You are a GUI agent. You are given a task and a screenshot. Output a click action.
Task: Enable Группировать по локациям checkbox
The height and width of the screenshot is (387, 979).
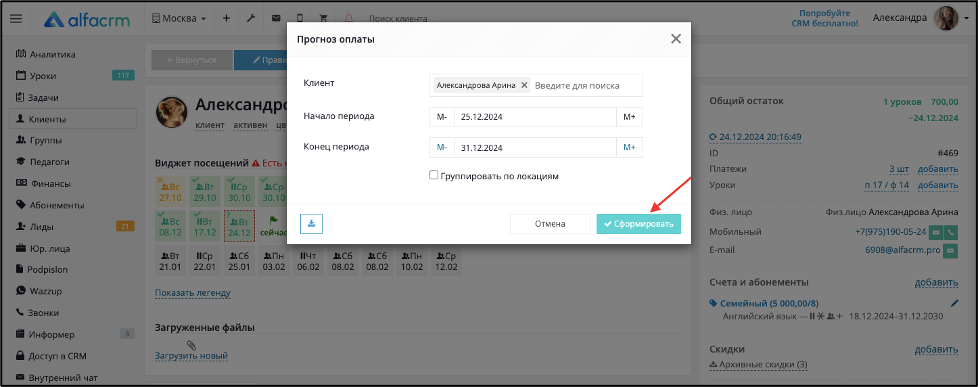pos(433,175)
